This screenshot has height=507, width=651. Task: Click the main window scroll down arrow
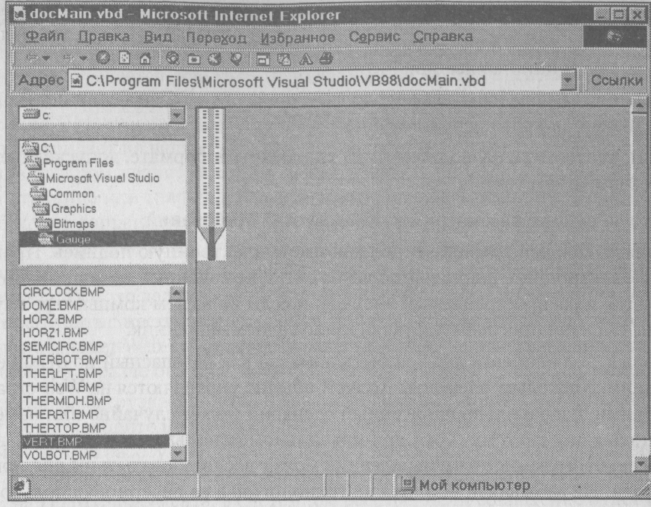click(x=640, y=462)
